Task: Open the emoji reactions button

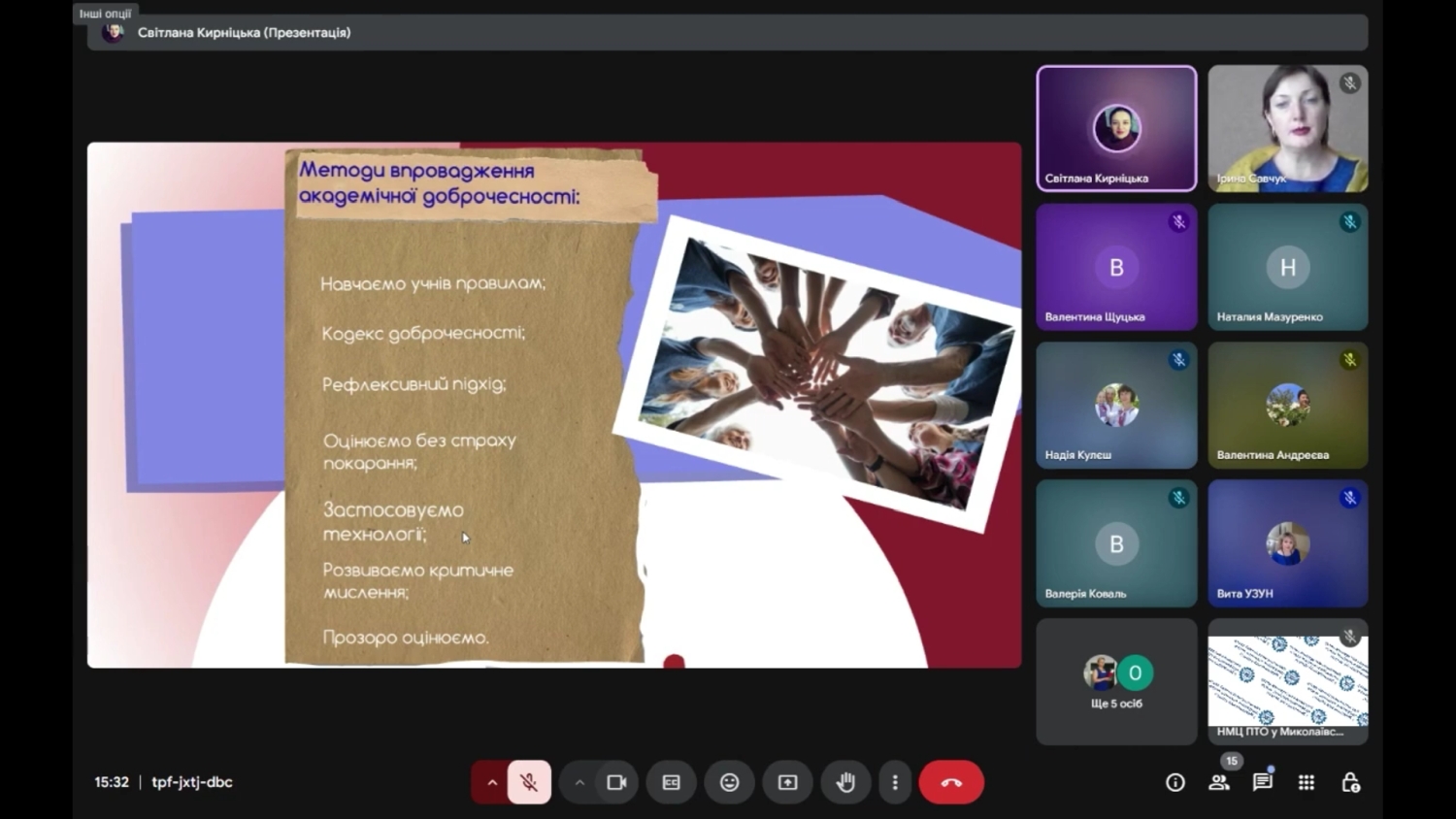Action: point(730,782)
